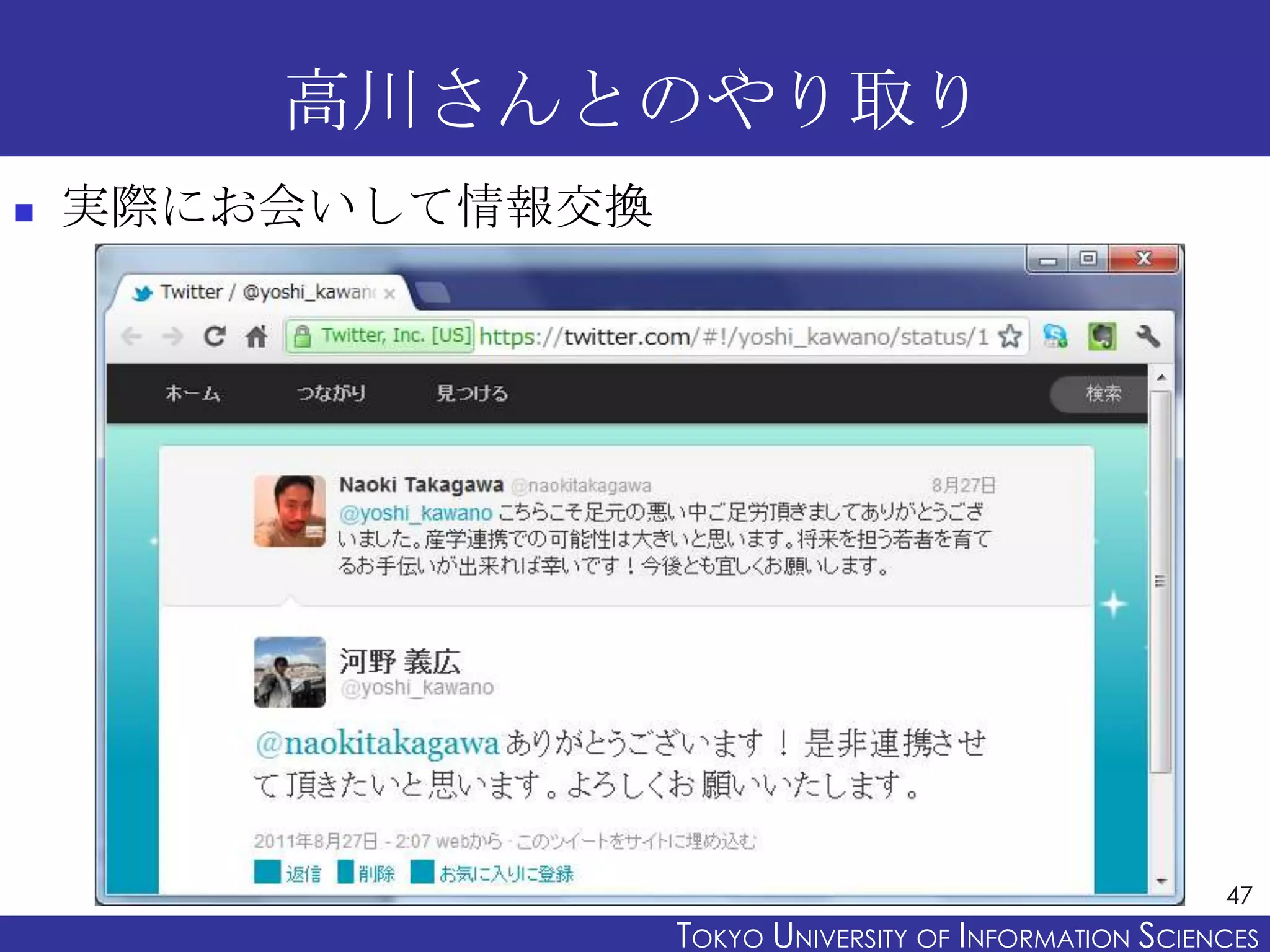Click the 8月27日 tweet date
This screenshot has height=952, width=1270.
coord(963,485)
